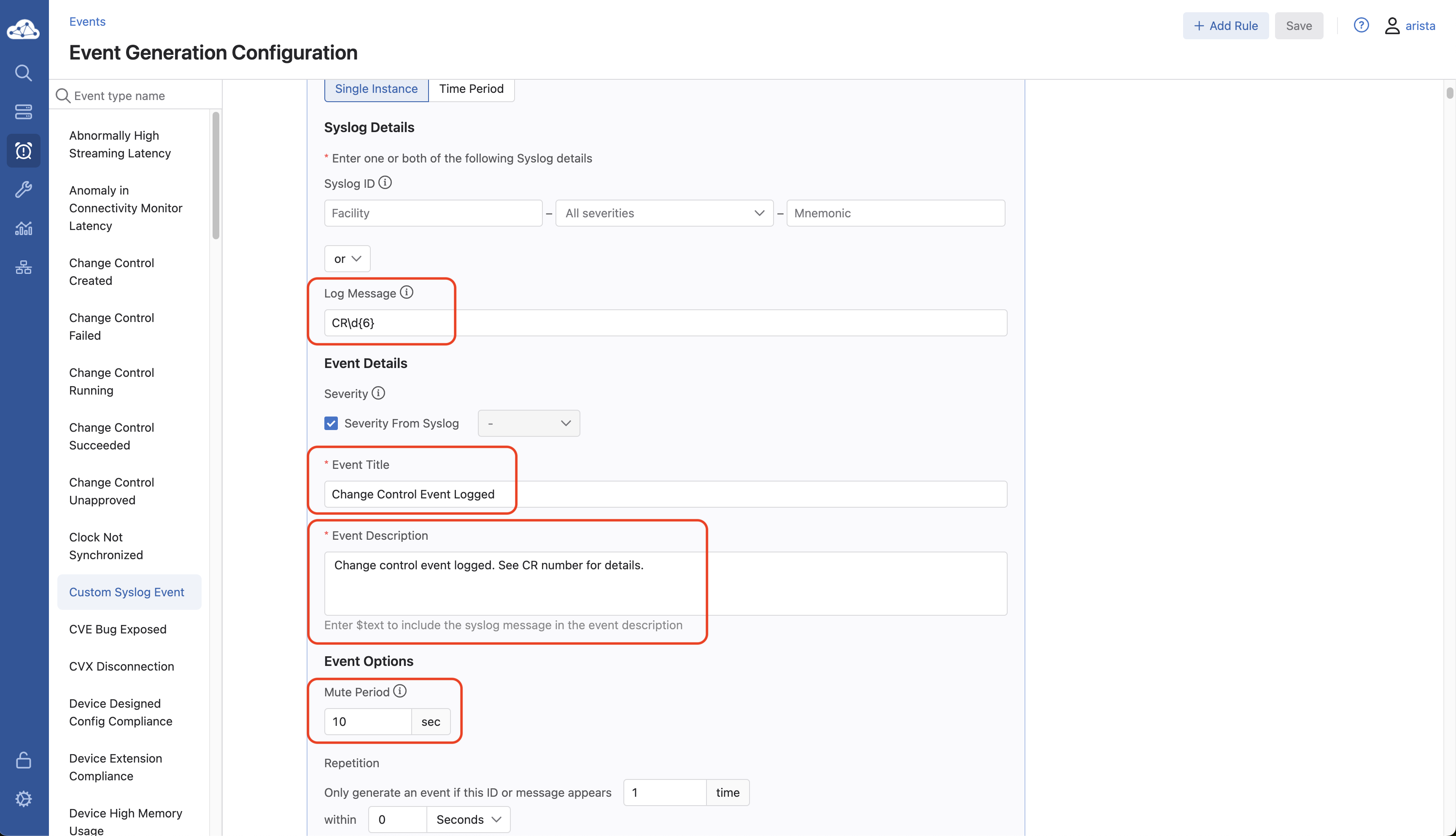
Task: Uncheck Severity From Syslog checkbox
Action: point(331,423)
